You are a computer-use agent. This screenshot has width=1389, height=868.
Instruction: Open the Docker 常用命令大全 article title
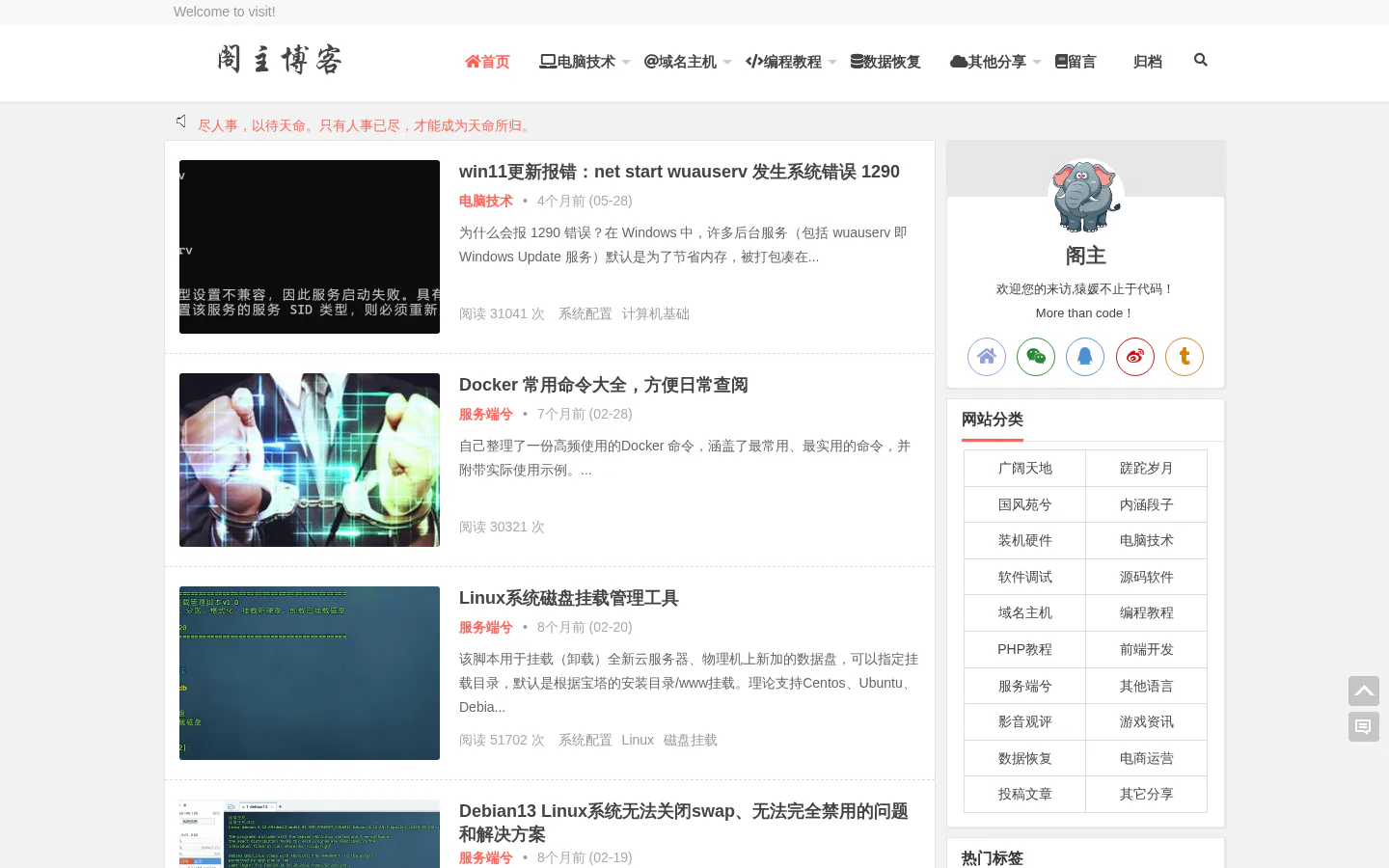(604, 385)
